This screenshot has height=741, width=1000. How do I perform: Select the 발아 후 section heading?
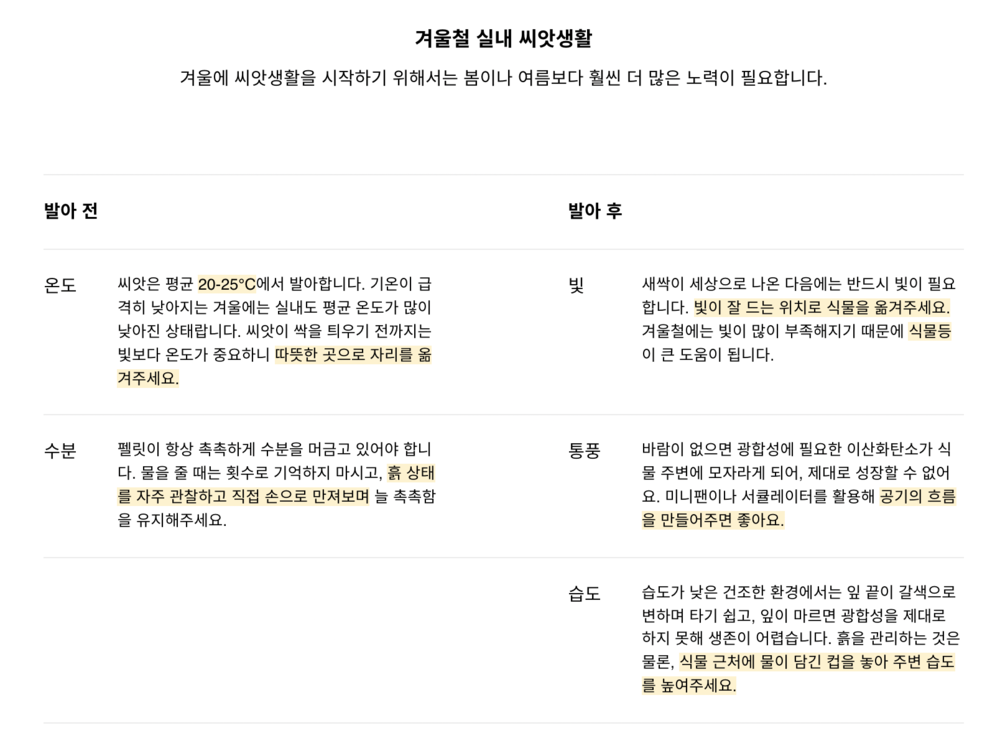(x=595, y=212)
